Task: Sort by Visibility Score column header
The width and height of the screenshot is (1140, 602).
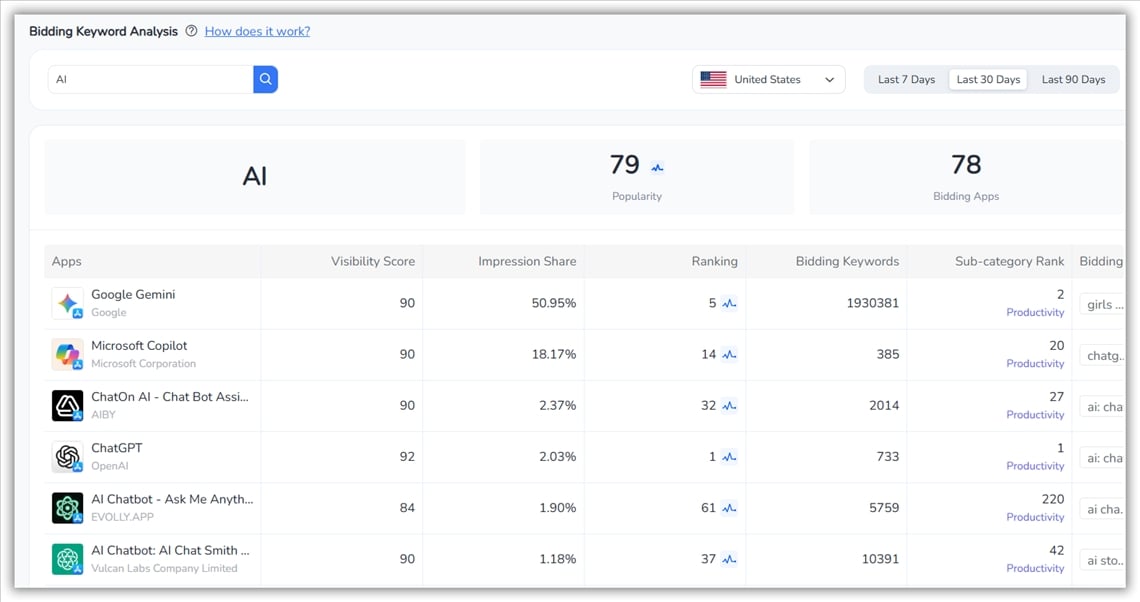Action: tap(372, 261)
